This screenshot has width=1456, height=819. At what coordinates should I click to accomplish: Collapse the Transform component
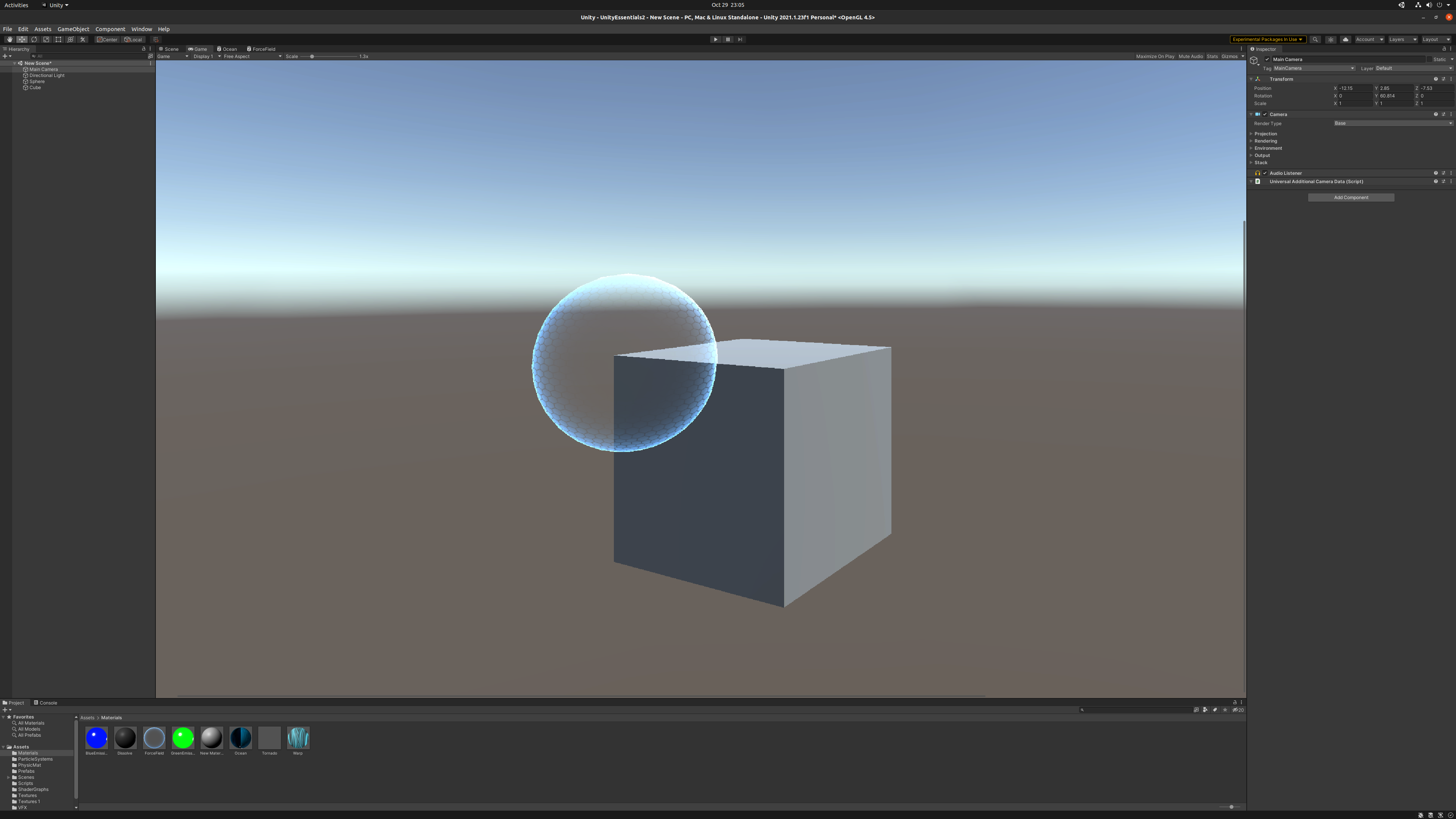1251,79
